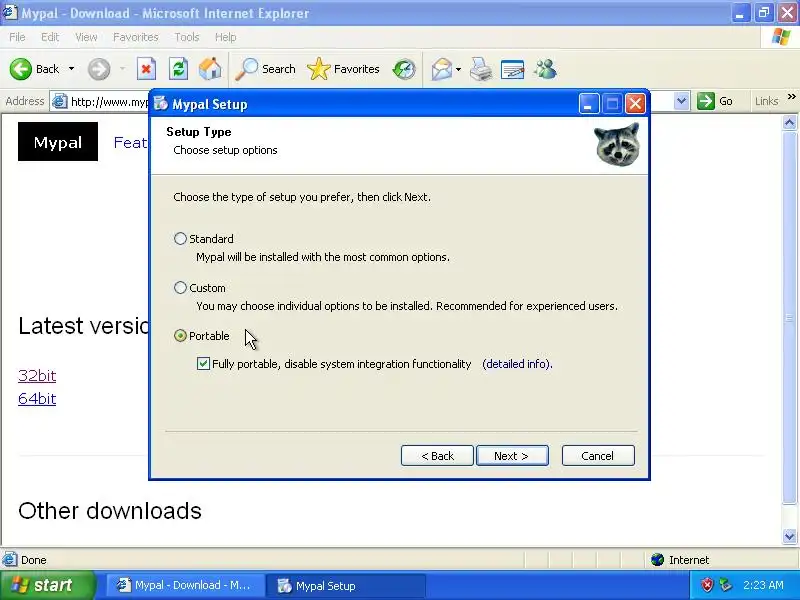Click the IE Forward arrow icon
This screenshot has width=800, height=600.
98,69
